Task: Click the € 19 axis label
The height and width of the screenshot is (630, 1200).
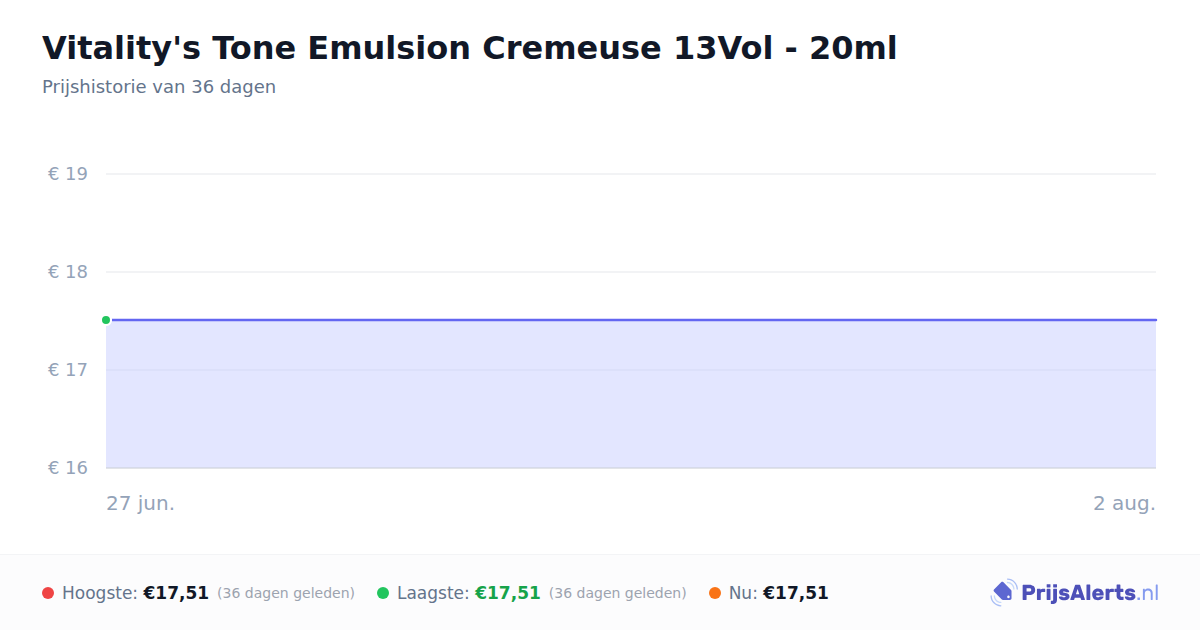Action: (x=68, y=174)
